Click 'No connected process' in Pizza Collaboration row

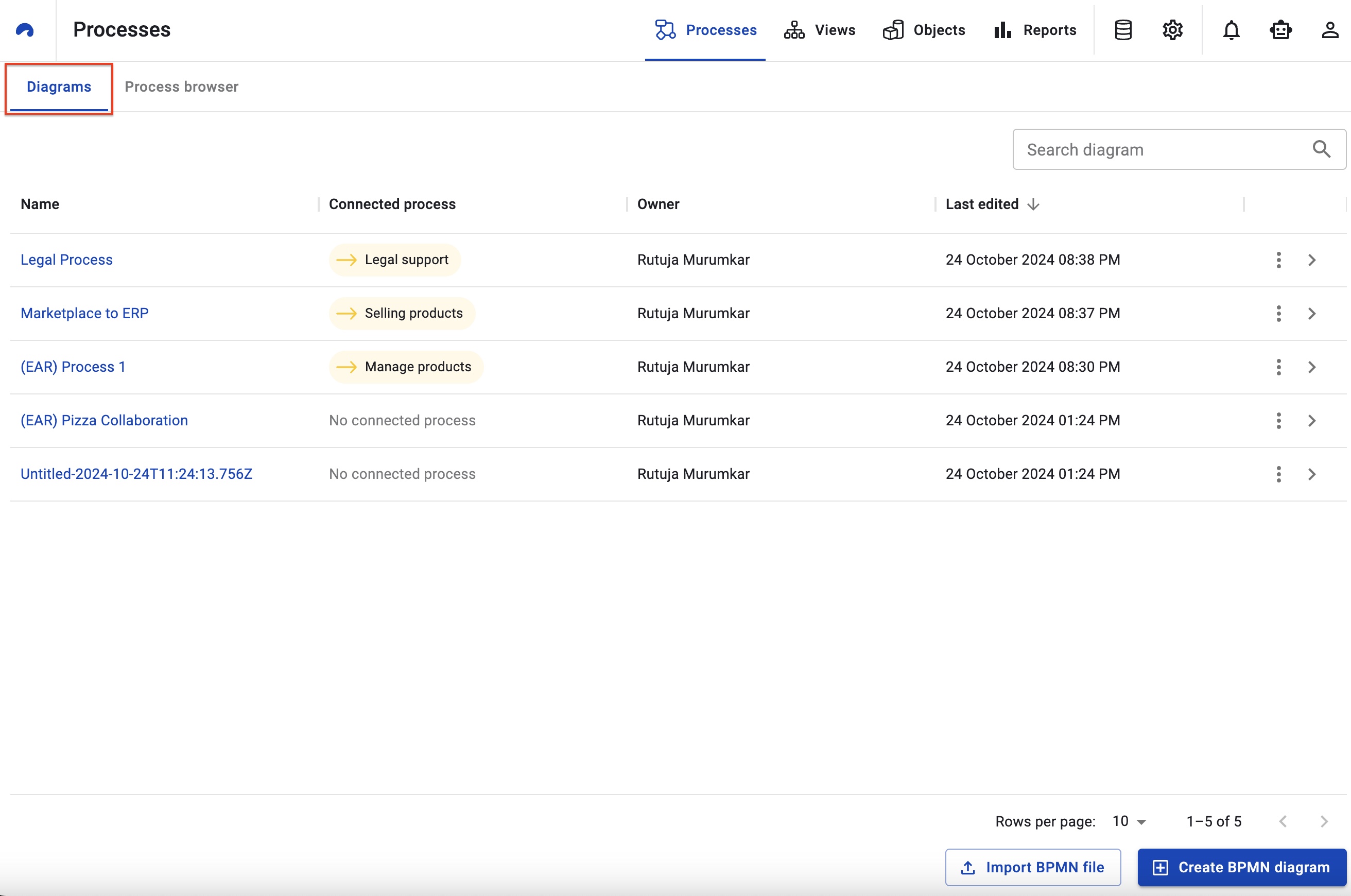click(402, 421)
